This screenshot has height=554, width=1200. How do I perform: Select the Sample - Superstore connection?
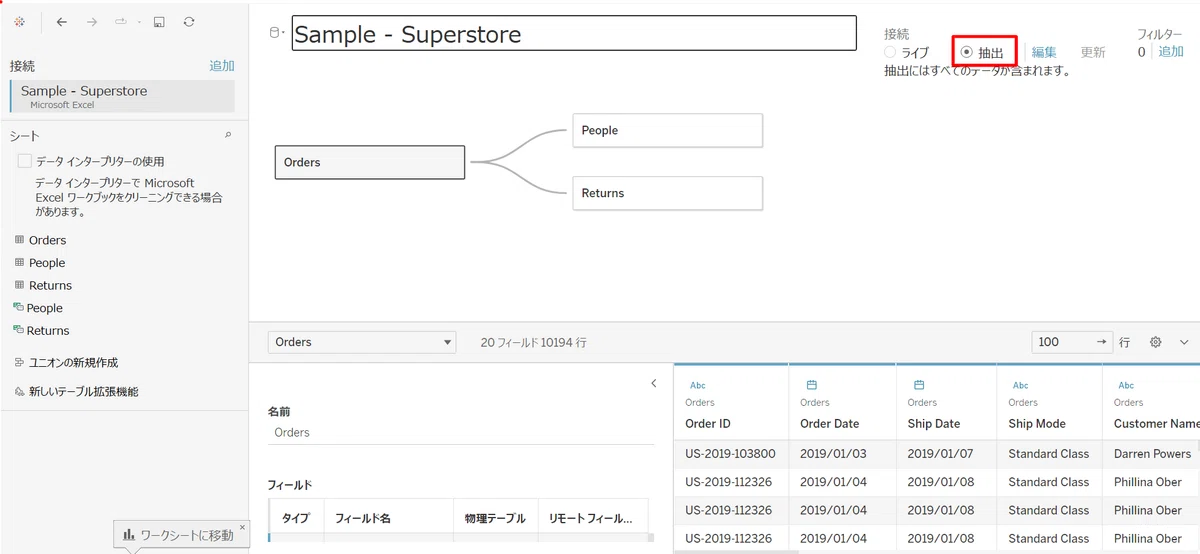tap(123, 96)
